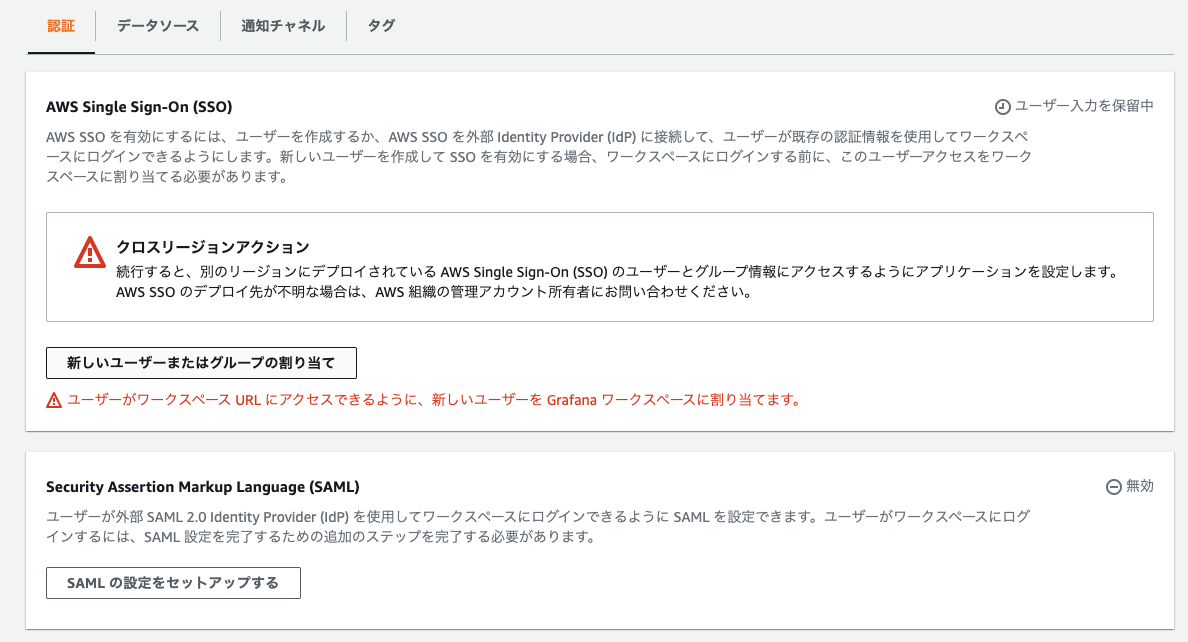The image size is (1188, 642).
Task: Click the 認証 tab
Action: pos(61,28)
